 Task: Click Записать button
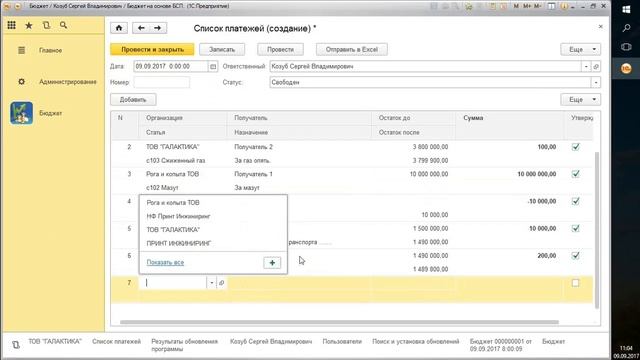click(x=222, y=49)
